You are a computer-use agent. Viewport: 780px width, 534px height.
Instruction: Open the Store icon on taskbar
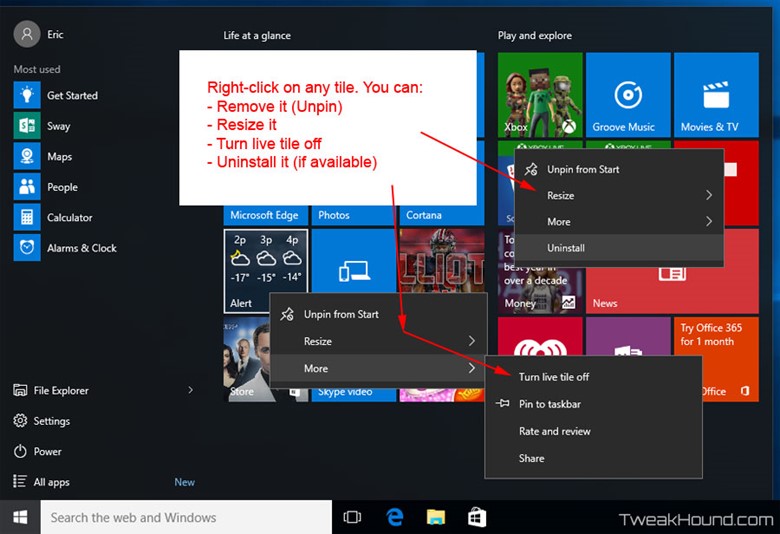pyautogui.click(x=478, y=517)
